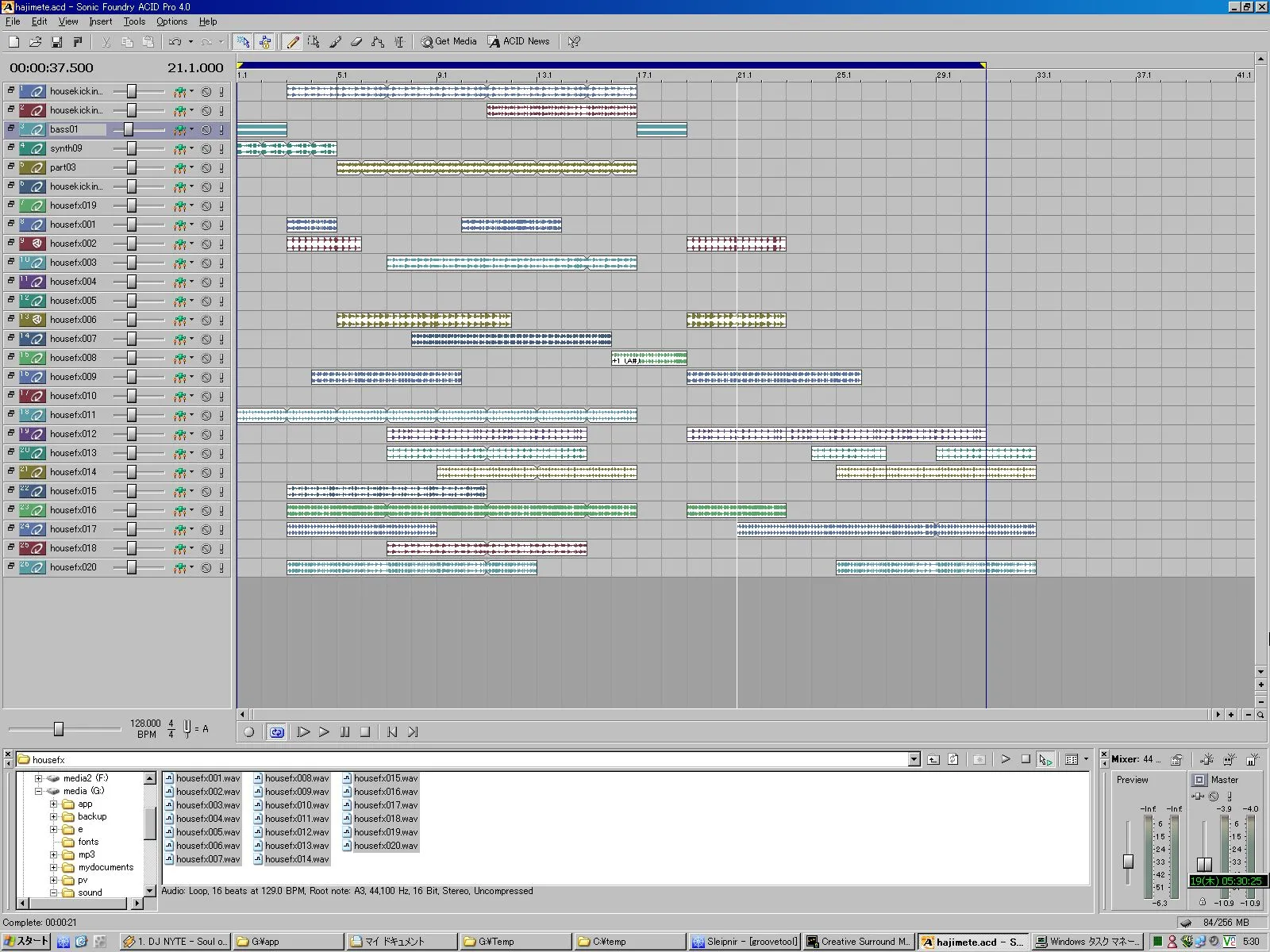Screen dimensions: 1270x952
Task: Open the housefx path dropdown
Action: (x=914, y=759)
